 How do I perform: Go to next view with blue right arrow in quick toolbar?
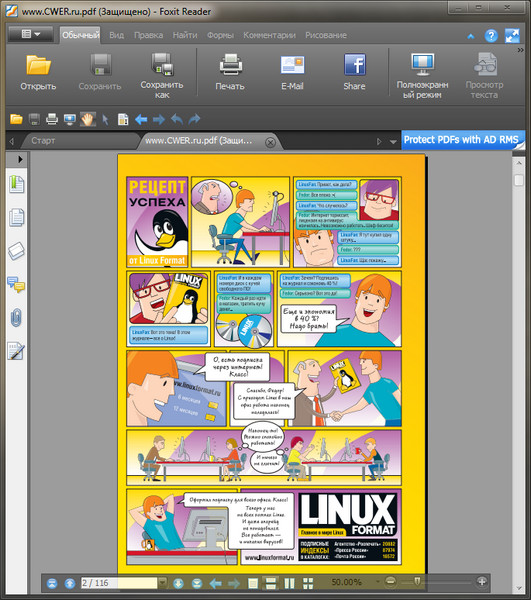tap(159, 119)
